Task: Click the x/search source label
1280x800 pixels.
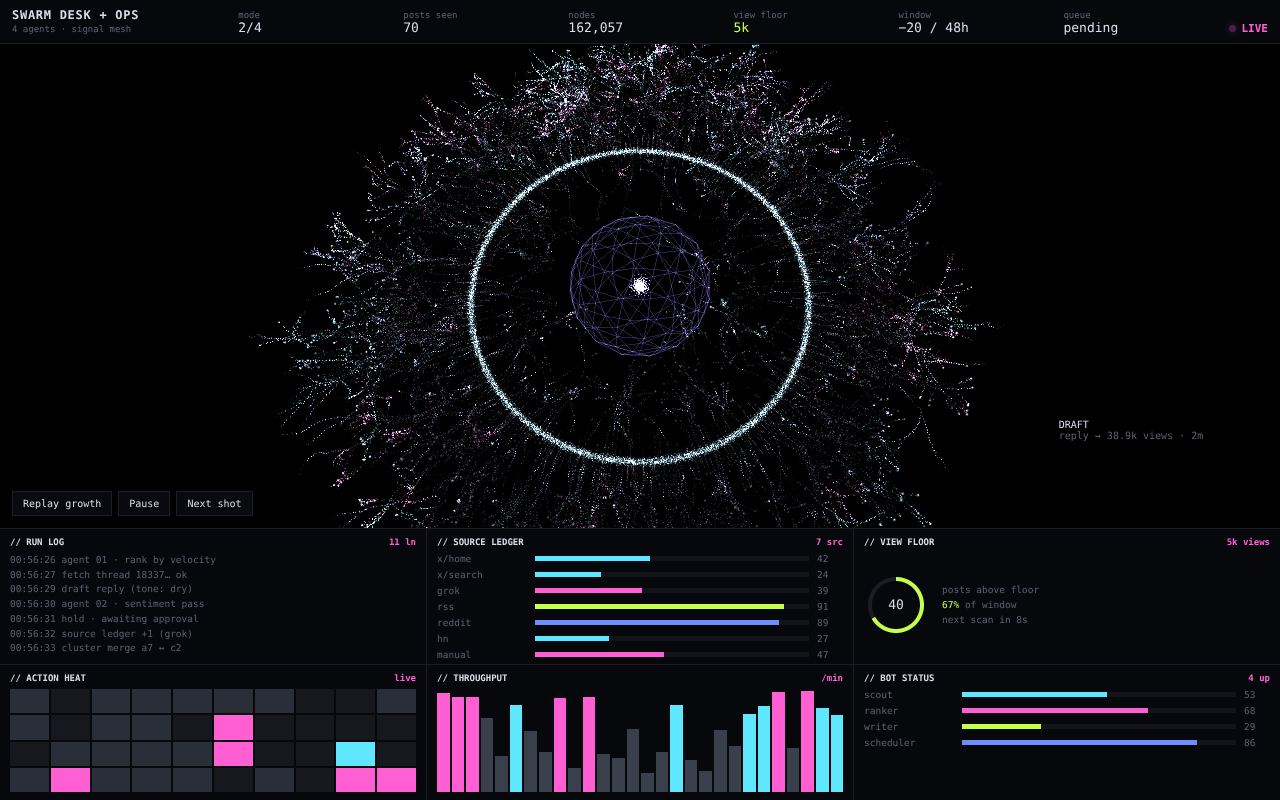Action: [460, 575]
